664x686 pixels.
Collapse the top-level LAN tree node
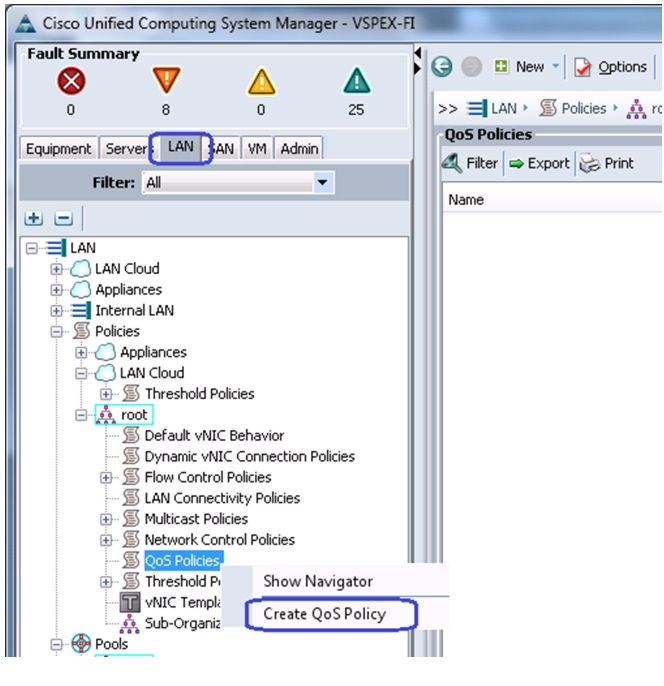tap(31, 248)
